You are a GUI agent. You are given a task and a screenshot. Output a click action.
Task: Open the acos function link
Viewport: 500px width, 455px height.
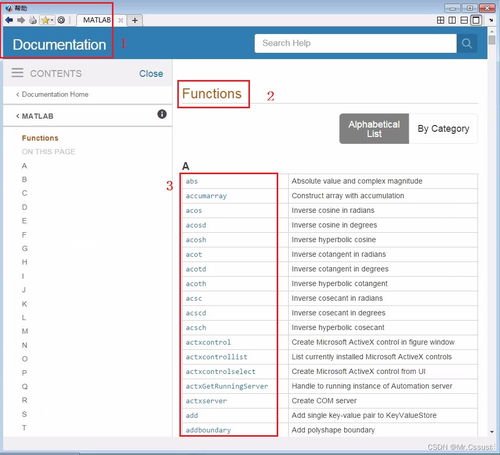pos(194,211)
